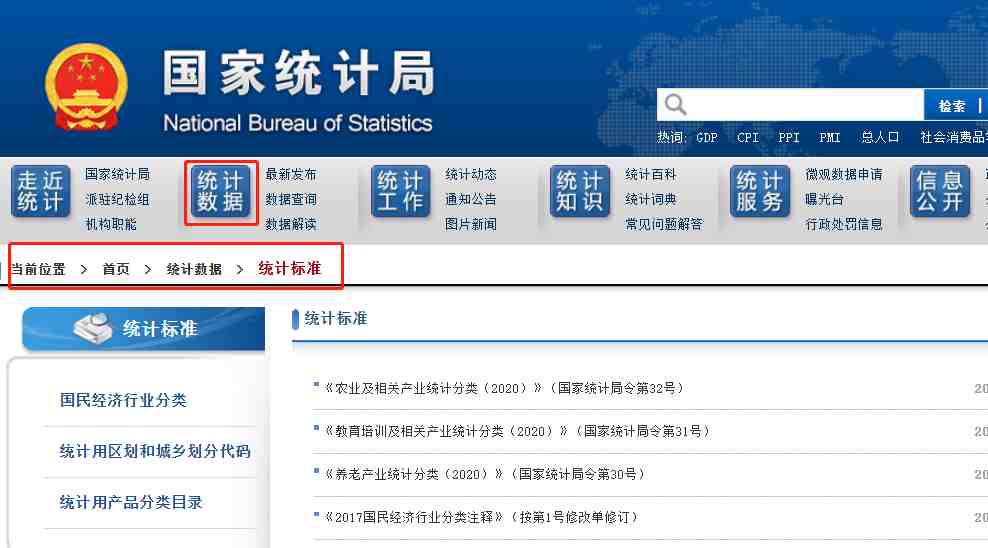Select hot word PMI
The height and width of the screenshot is (548, 988).
pyautogui.click(x=830, y=137)
